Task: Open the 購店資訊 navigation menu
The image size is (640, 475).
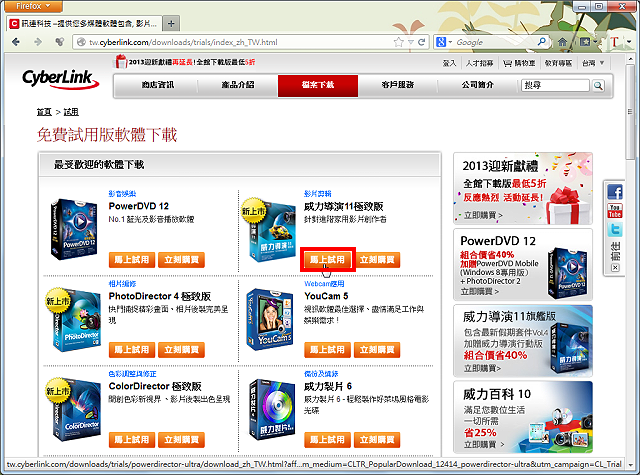Action: [158, 85]
